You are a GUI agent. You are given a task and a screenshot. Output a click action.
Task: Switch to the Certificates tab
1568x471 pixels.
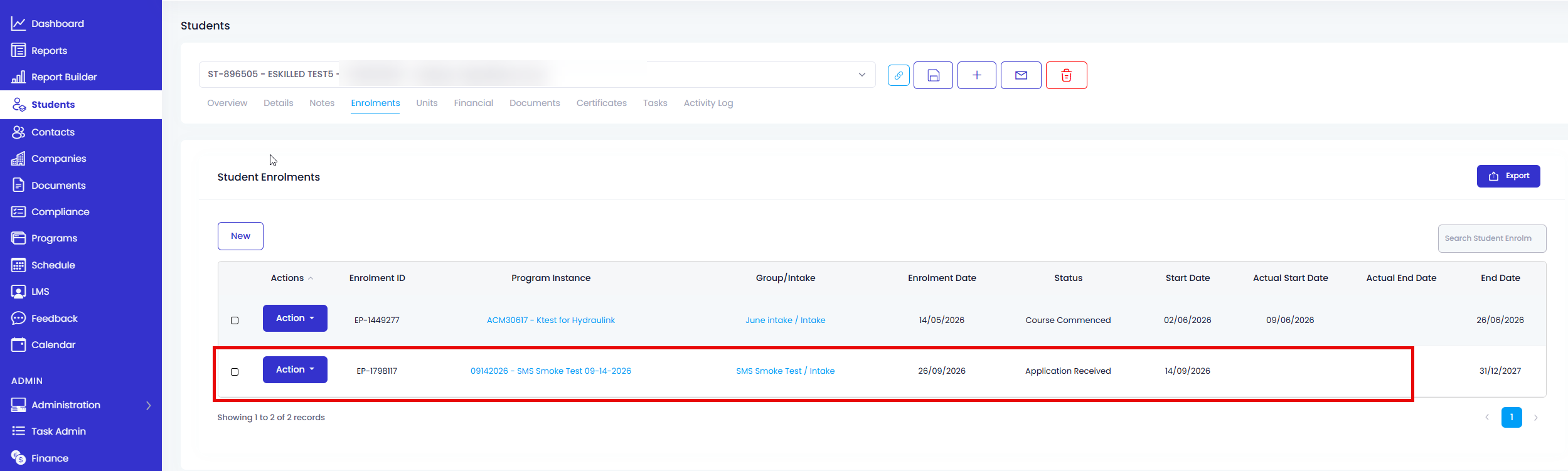click(601, 103)
